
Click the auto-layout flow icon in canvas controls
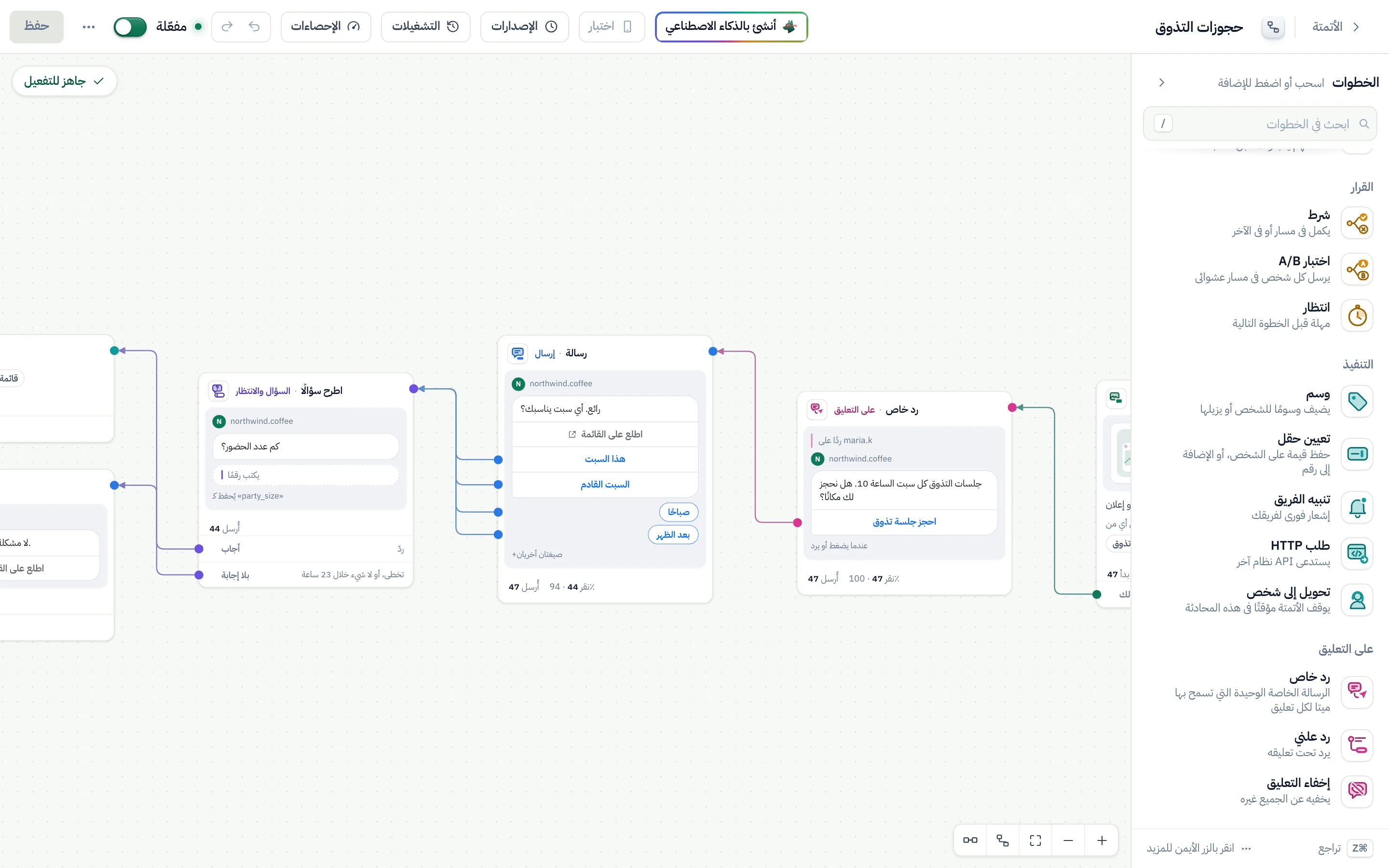[x=1003, y=841]
